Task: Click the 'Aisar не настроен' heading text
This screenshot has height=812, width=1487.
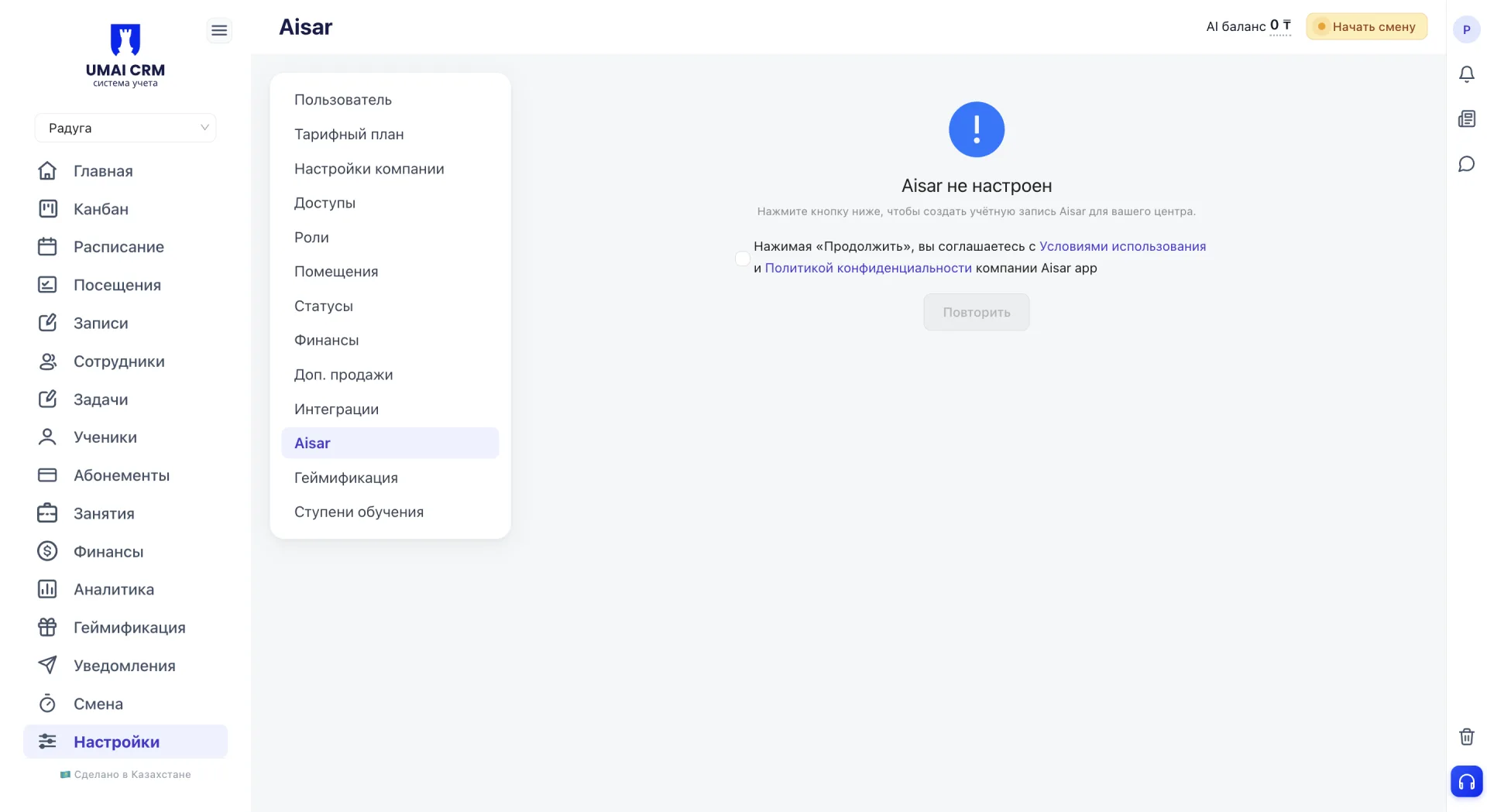Action: [x=976, y=186]
